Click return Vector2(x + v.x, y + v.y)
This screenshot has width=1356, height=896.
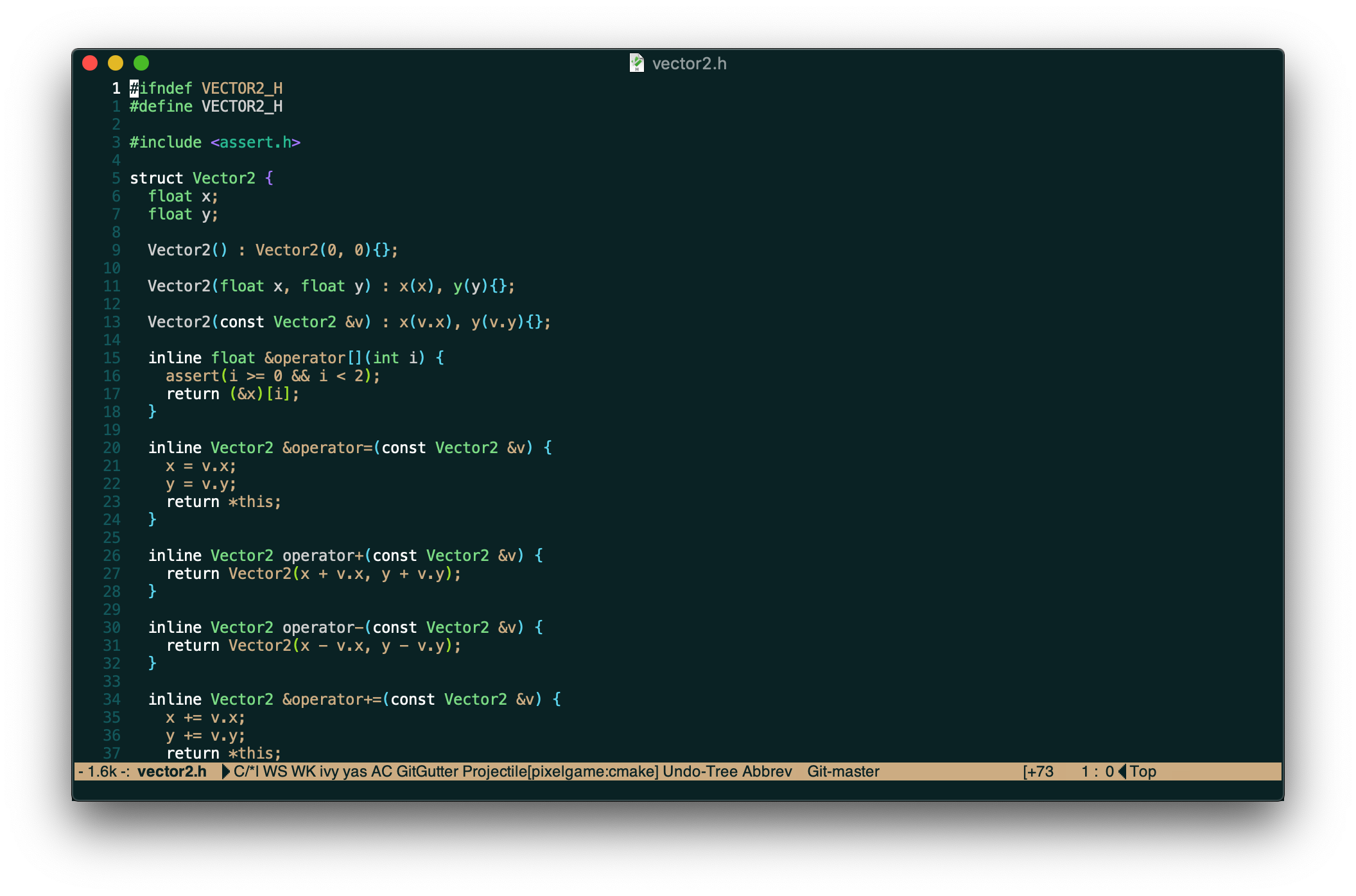[313, 573]
